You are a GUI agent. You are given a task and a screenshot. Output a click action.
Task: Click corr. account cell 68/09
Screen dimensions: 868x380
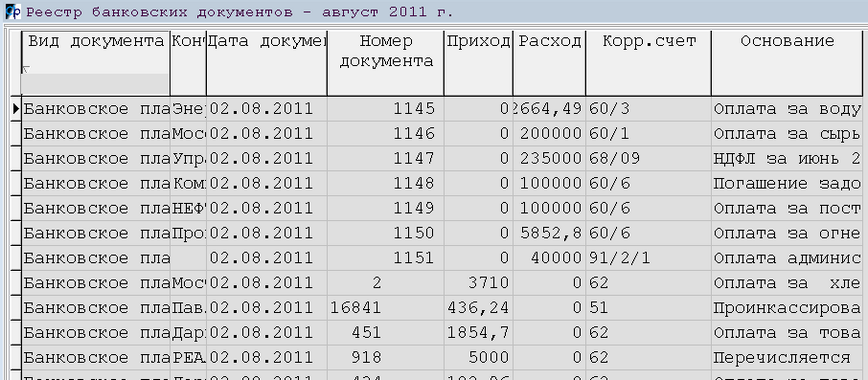coord(648,159)
